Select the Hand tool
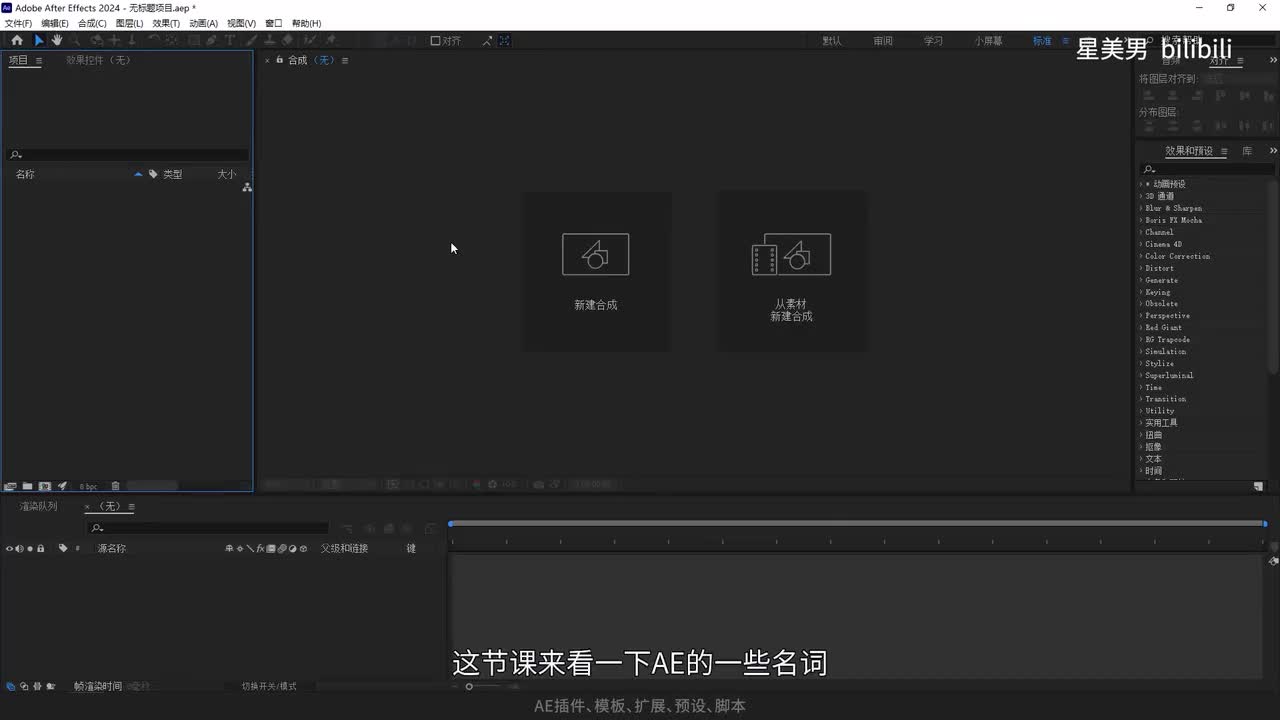The width and height of the screenshot is (1280, 720). click(57, 40)
